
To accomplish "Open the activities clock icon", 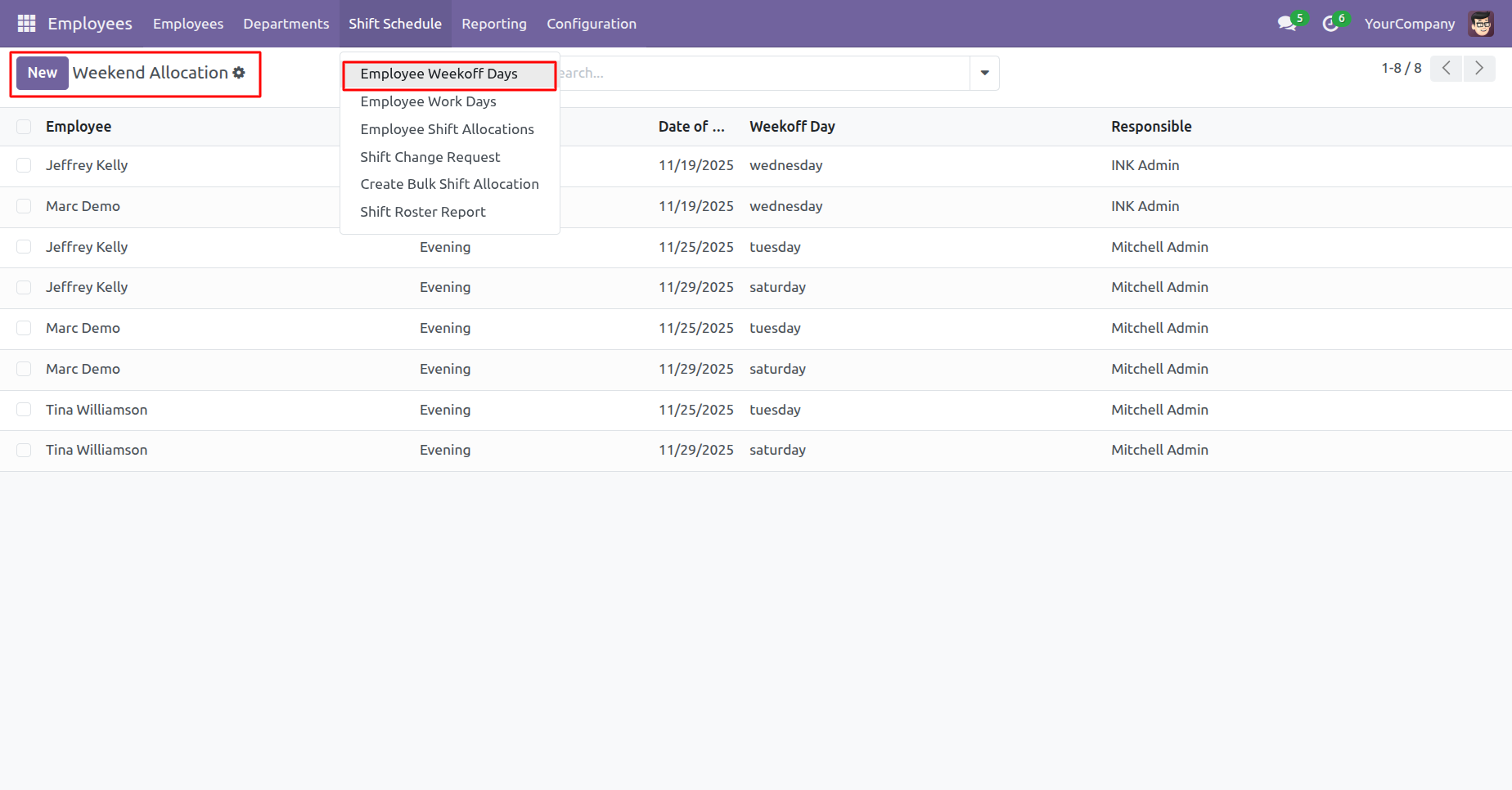I will (x=1330, y=24).
